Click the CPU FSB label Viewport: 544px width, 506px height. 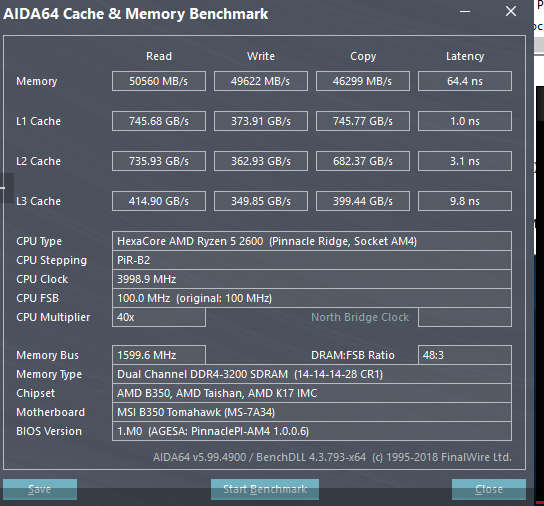click(x=37, y=298)
